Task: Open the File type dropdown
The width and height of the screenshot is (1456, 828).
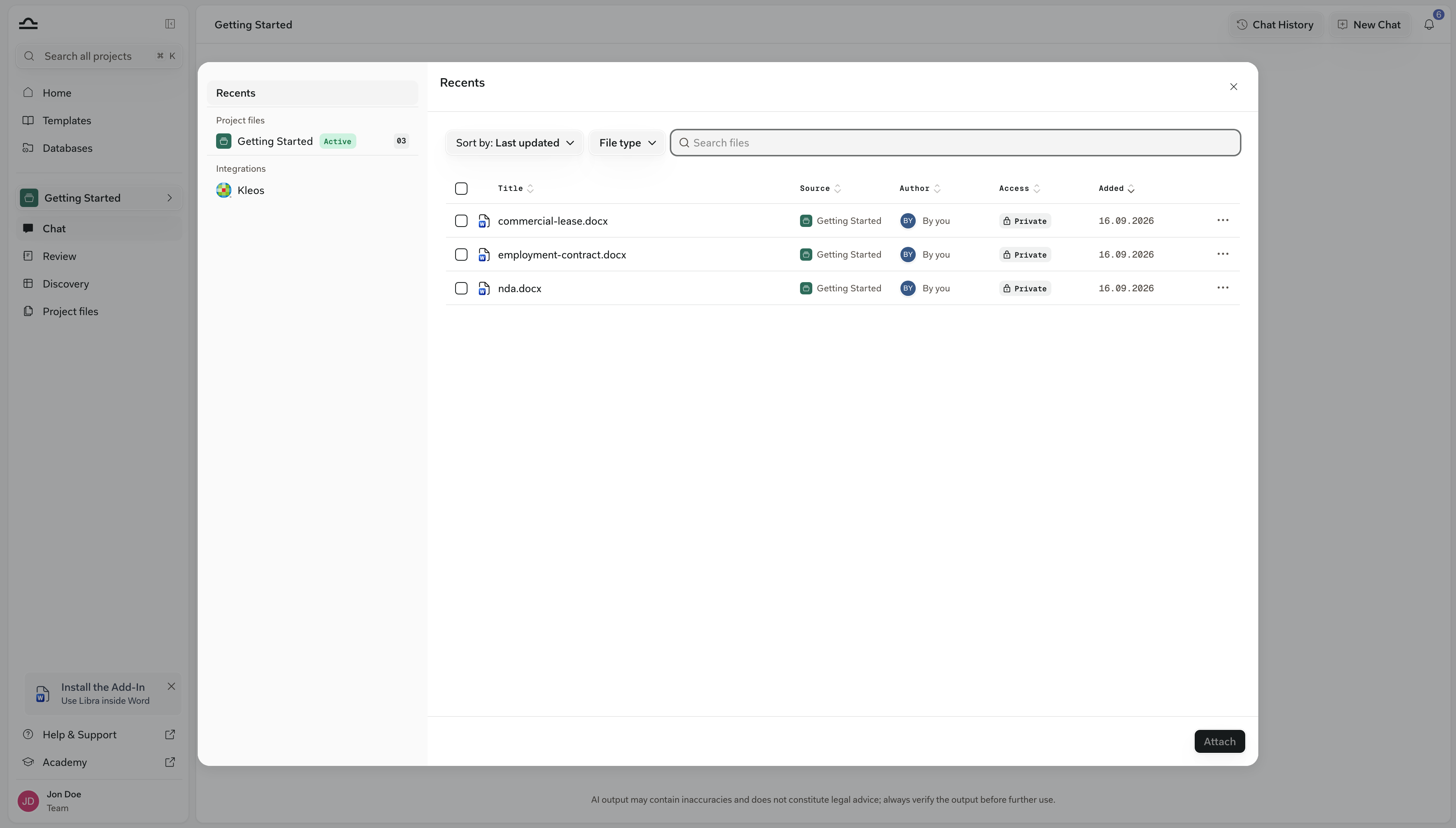Action: pos(627,143)
